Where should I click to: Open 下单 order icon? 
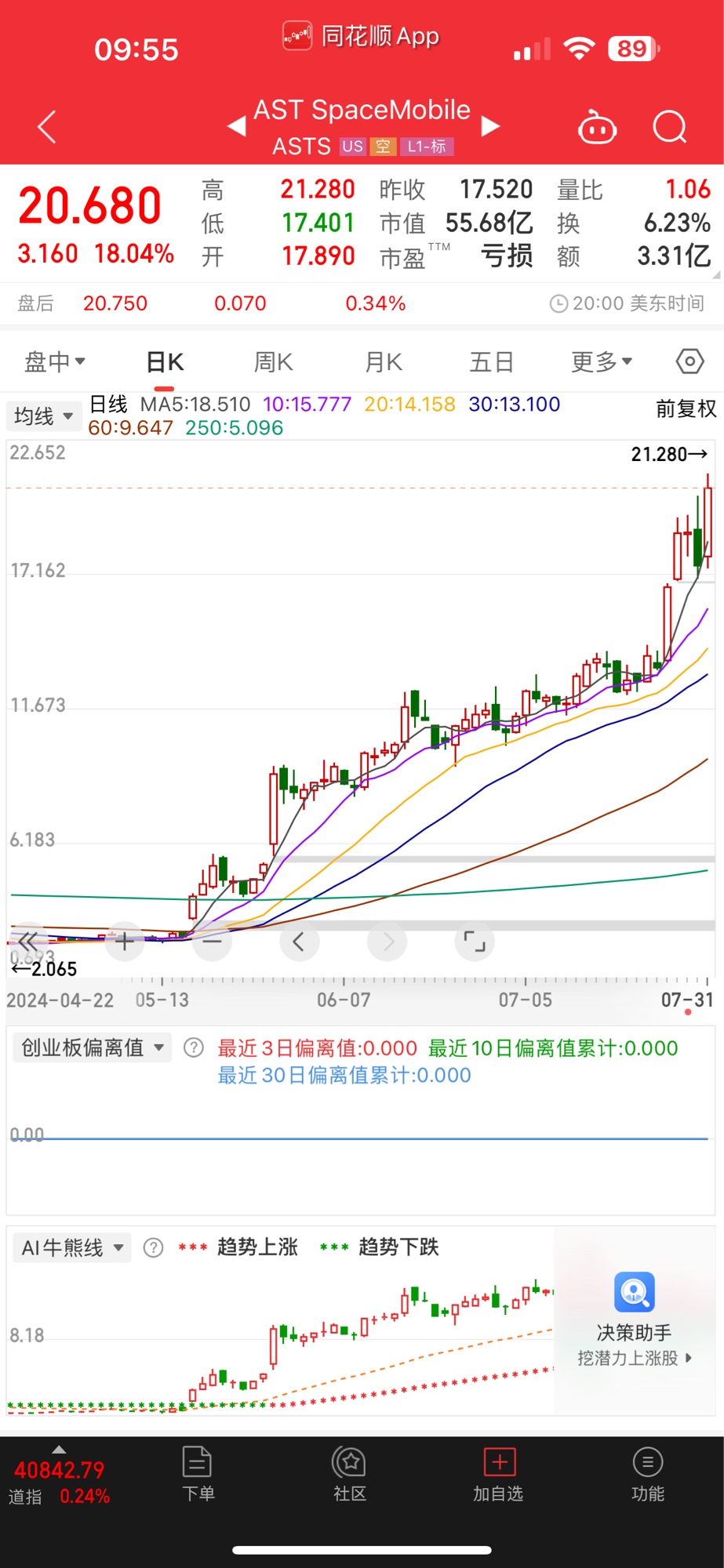click(x=198, y=1462)
